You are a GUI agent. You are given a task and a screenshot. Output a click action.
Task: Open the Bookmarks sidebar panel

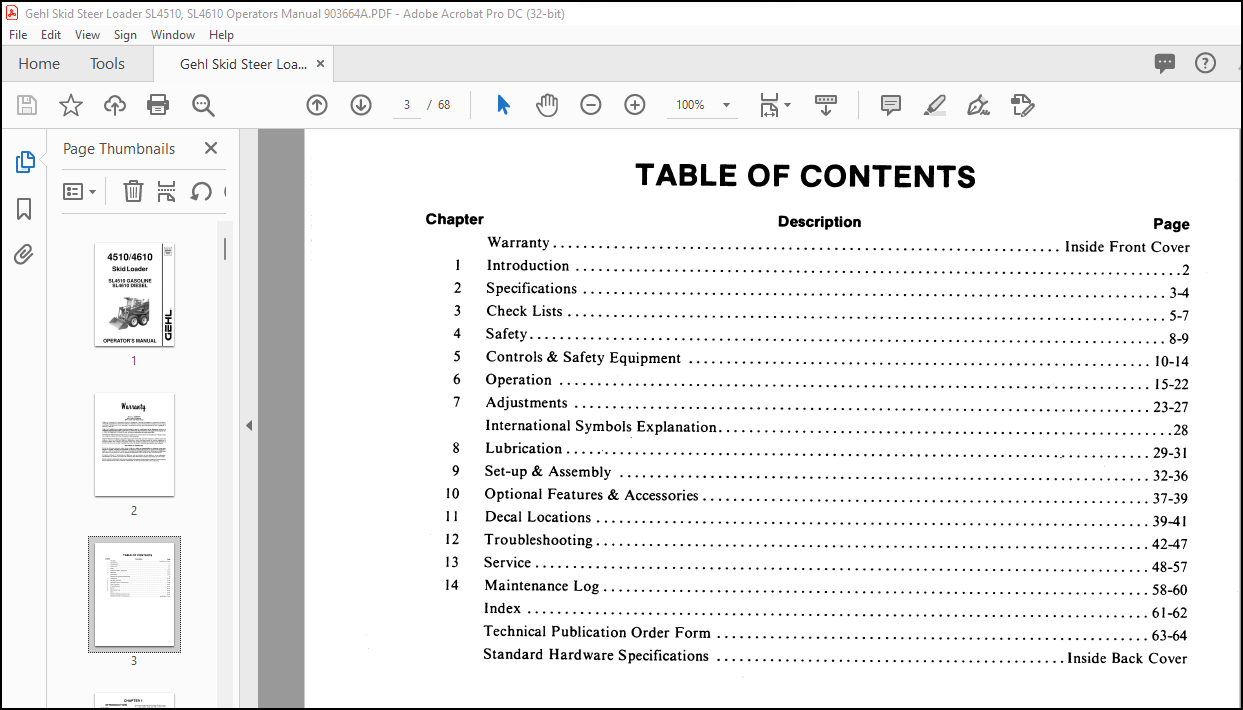[x=25, y=209]
